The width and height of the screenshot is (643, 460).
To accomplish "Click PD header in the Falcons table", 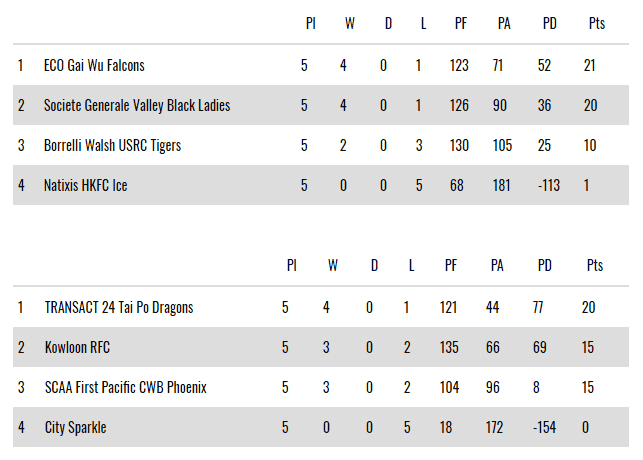I will pos(549,25).
